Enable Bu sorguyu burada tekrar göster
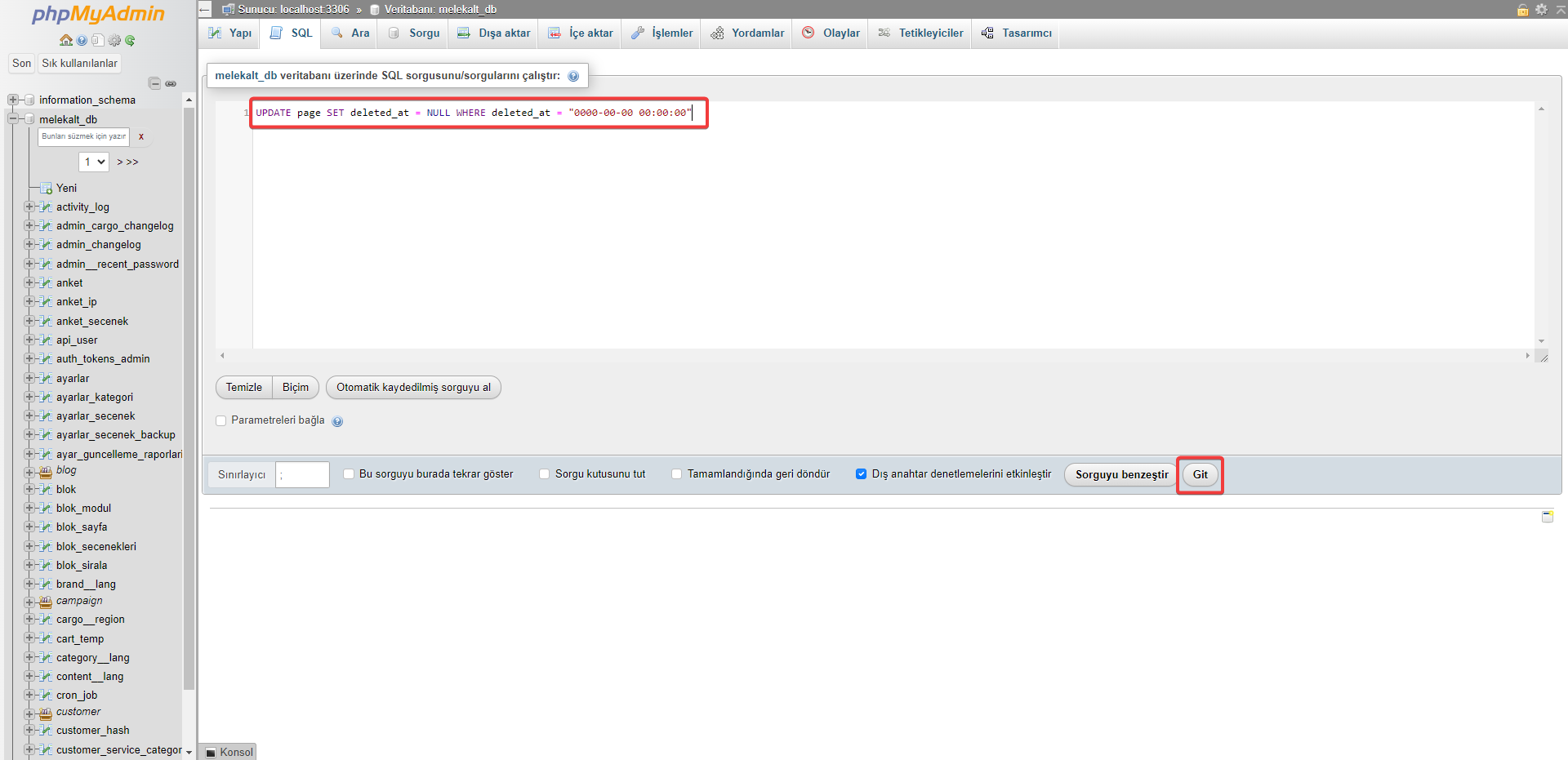 click(x=349, y=474)
